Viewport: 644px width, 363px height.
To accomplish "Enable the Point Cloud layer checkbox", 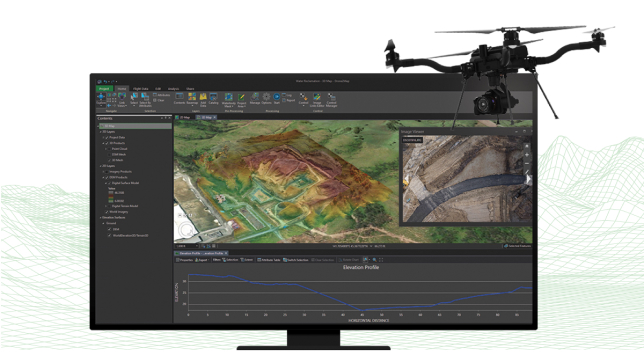I will pos(110,149).
